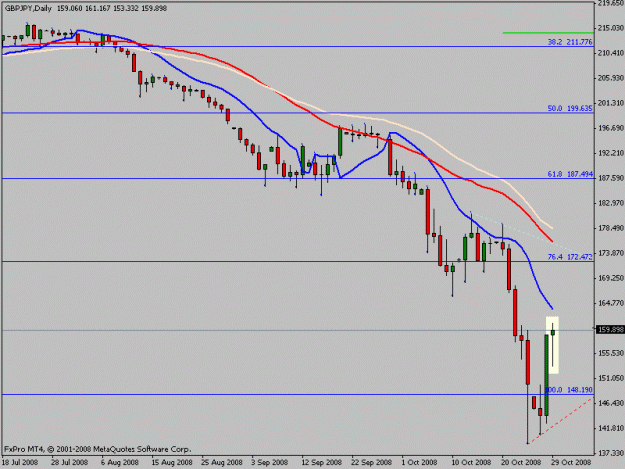Click the 146.430 price axis label
This screenshot has height=469, width=625.
click(x=611, y=403)
